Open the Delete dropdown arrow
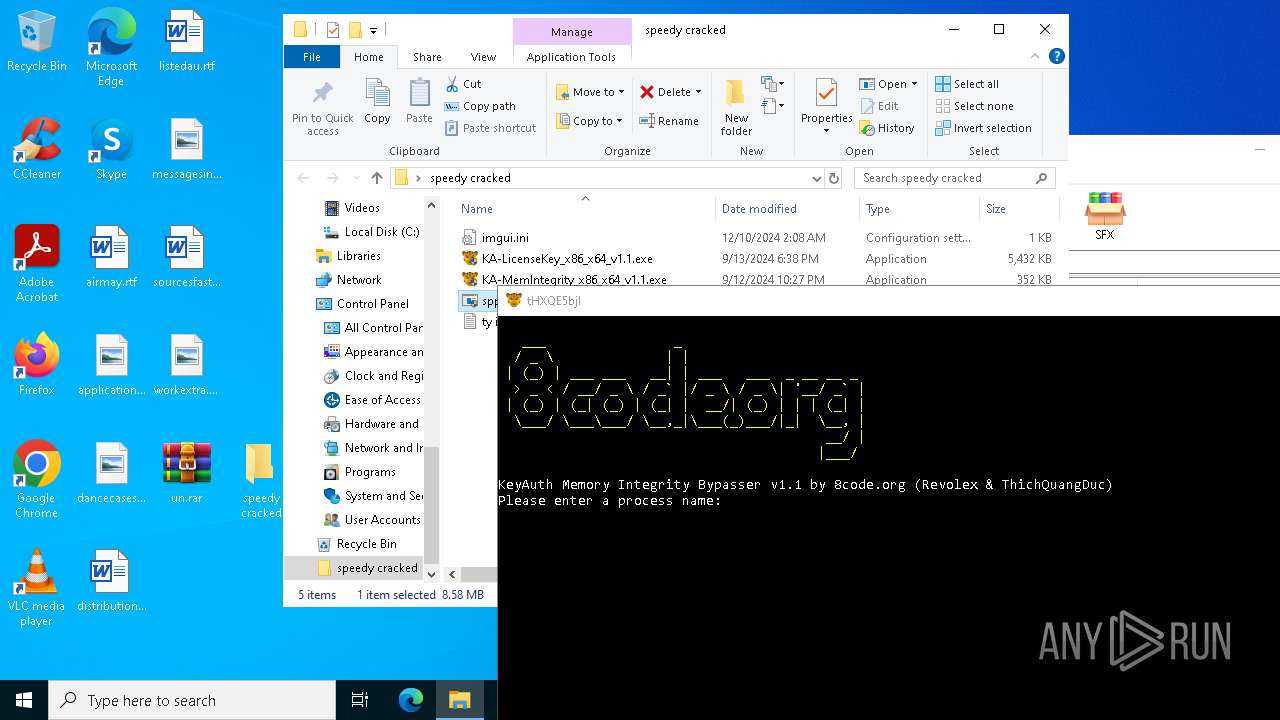The height and width of the screenshot is (720, 1280). (698, 92)
